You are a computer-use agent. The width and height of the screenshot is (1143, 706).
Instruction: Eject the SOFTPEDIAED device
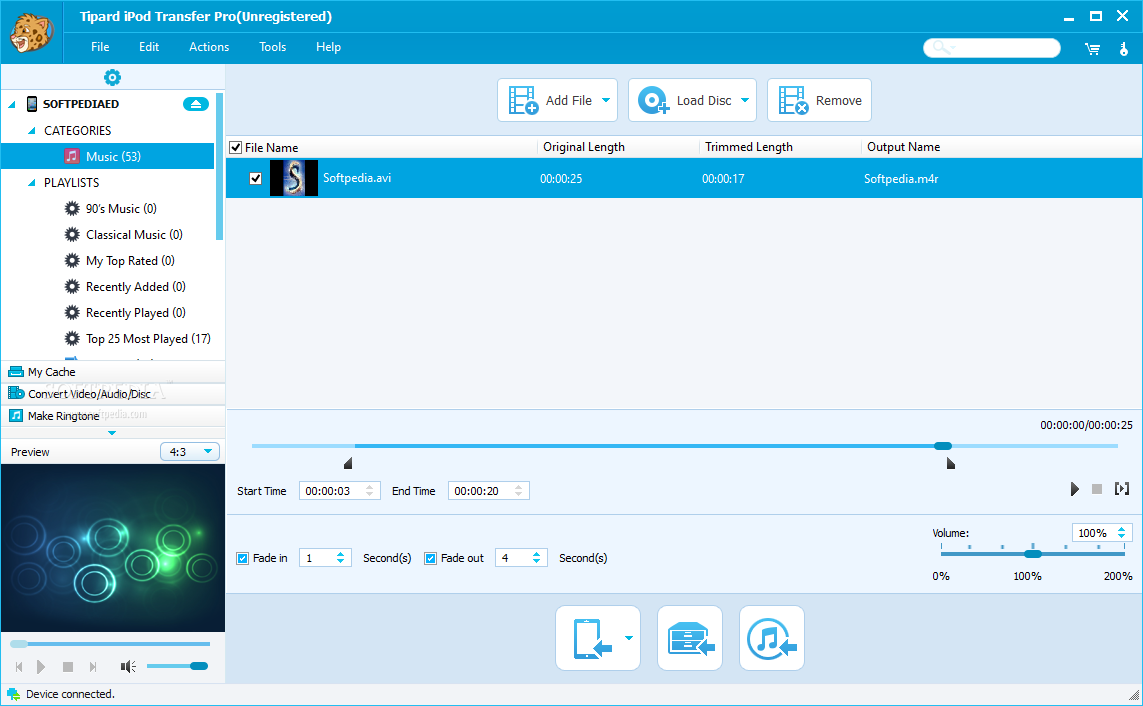[x=195, y=104]
